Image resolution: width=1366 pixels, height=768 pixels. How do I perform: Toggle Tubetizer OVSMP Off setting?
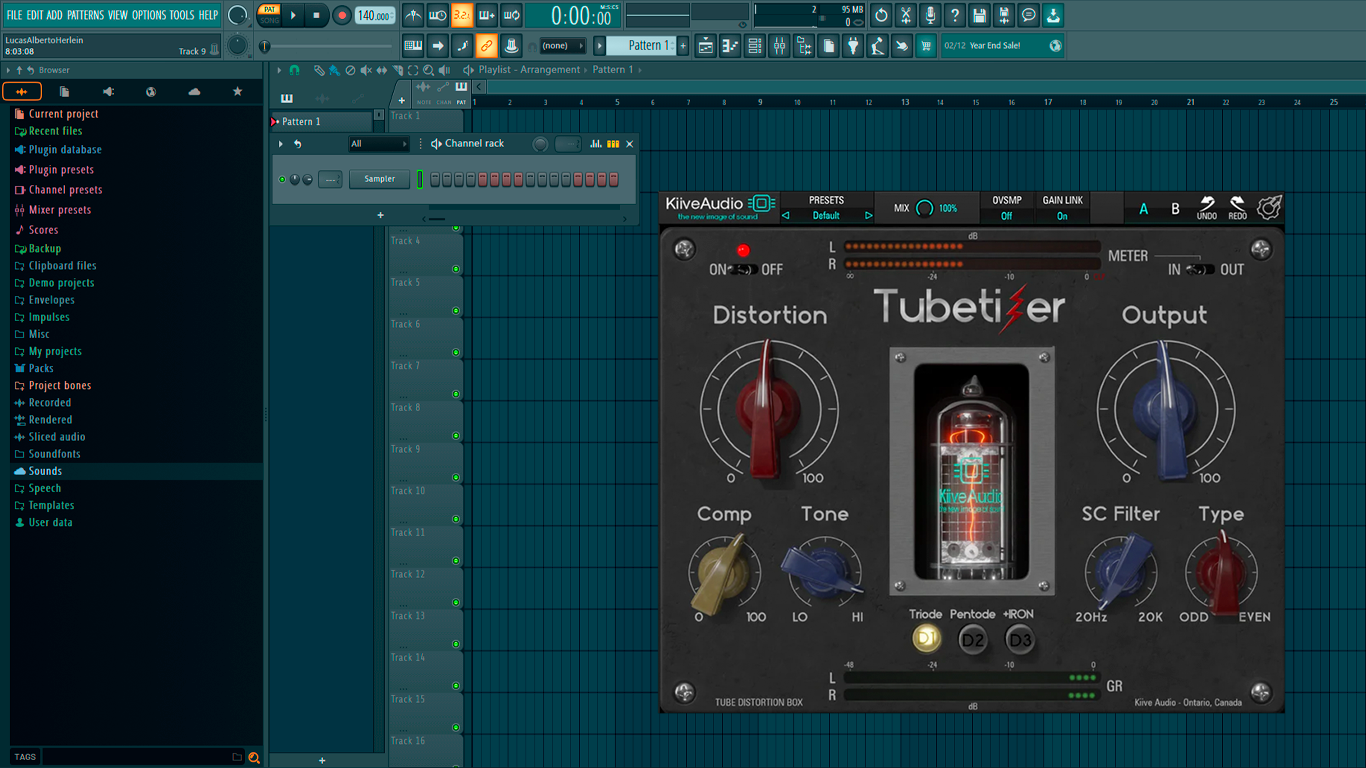[1006, 208]
